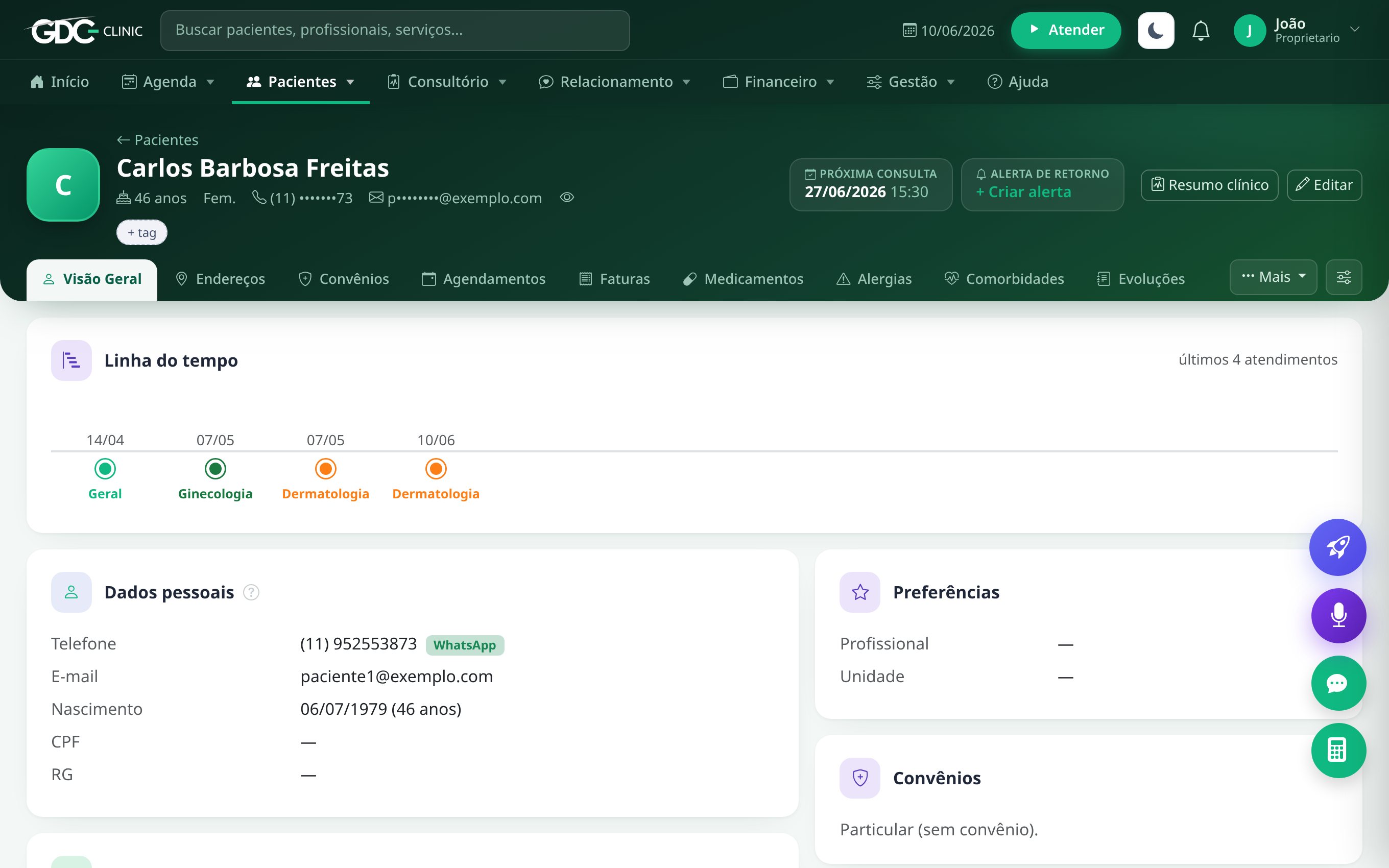Expand the Mais tabs dropdown
Screen dimensions: 1389x868
tap(1273, 277)
